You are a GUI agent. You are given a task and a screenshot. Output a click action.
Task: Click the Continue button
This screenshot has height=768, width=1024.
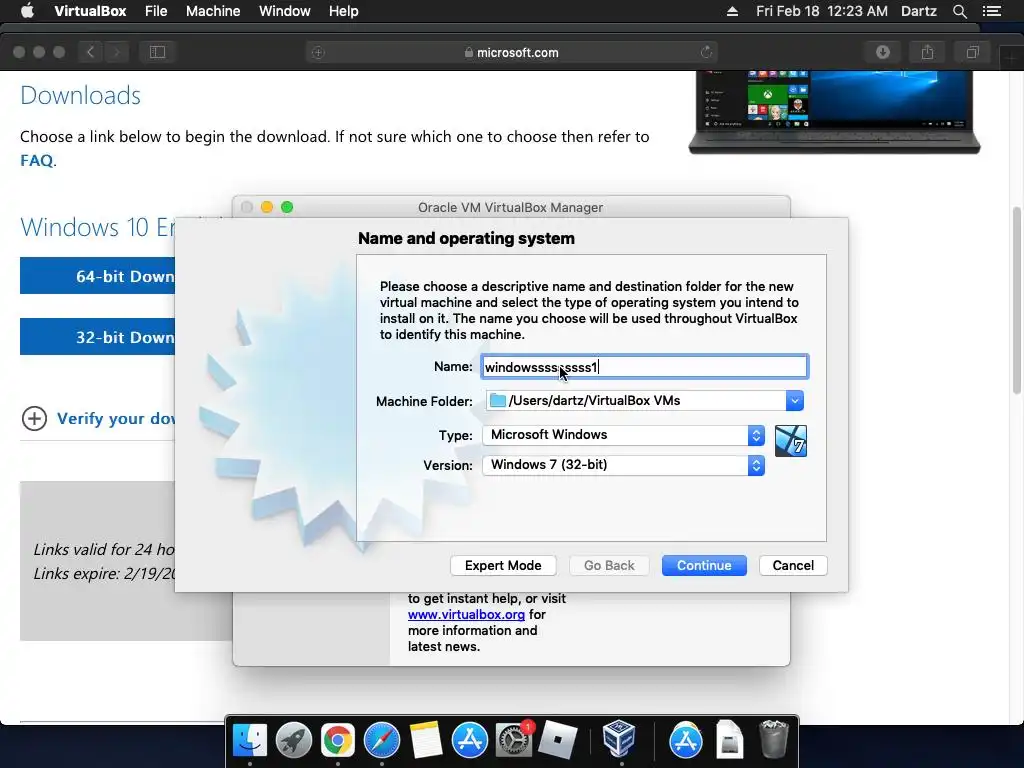click(704, 566)
